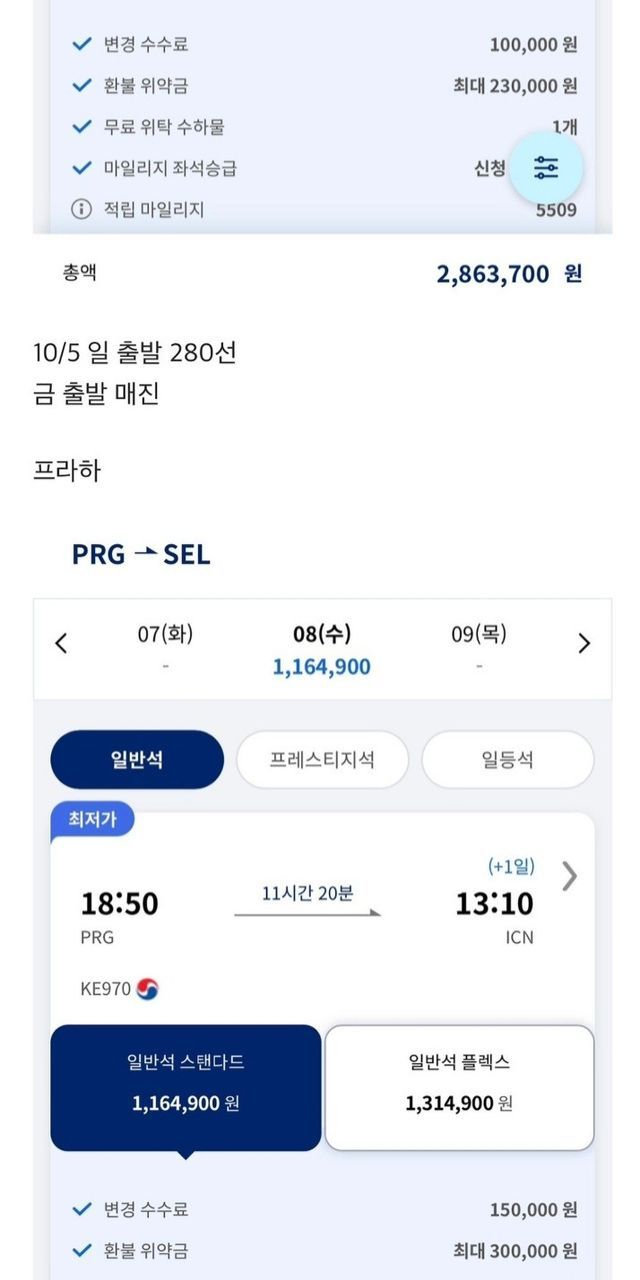Click the 적립 마일리지 info icon
The height and width of the screenshot is (1280, 640).
tap(81, 209)
